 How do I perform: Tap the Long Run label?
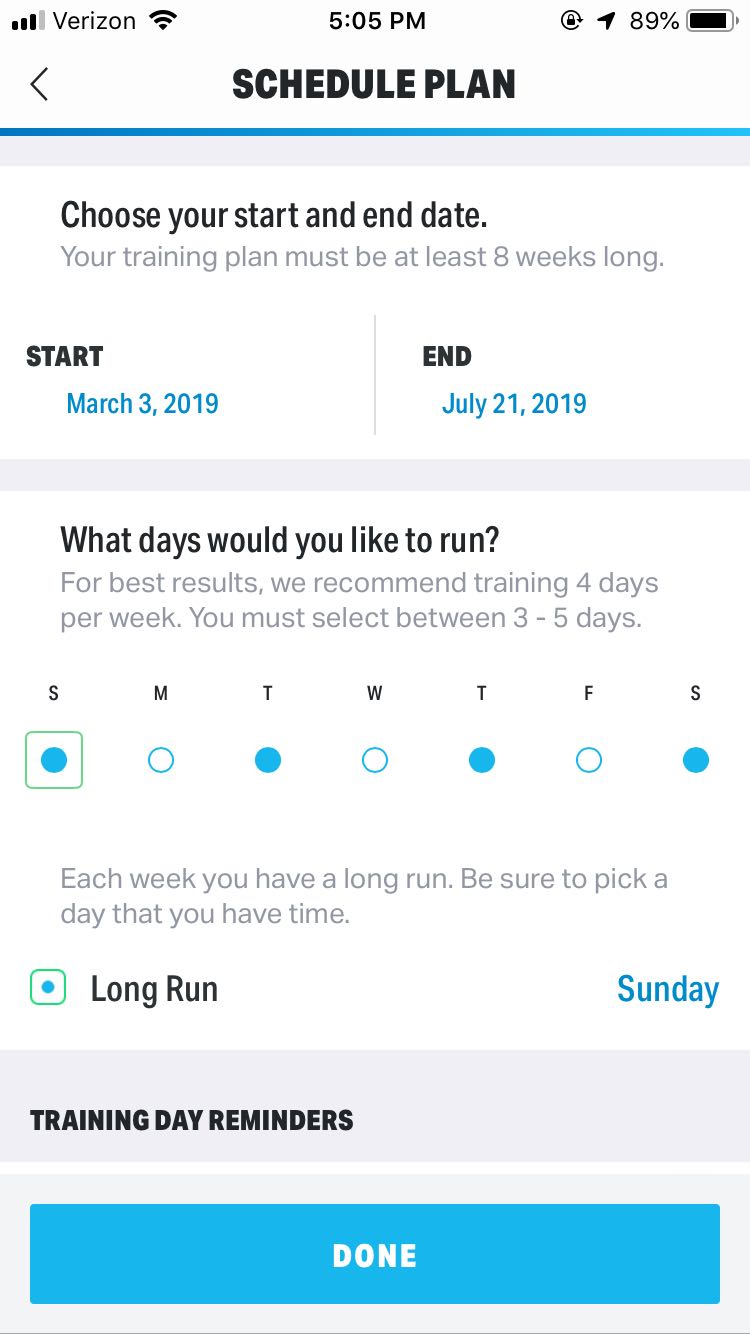(x=154, y=989)
